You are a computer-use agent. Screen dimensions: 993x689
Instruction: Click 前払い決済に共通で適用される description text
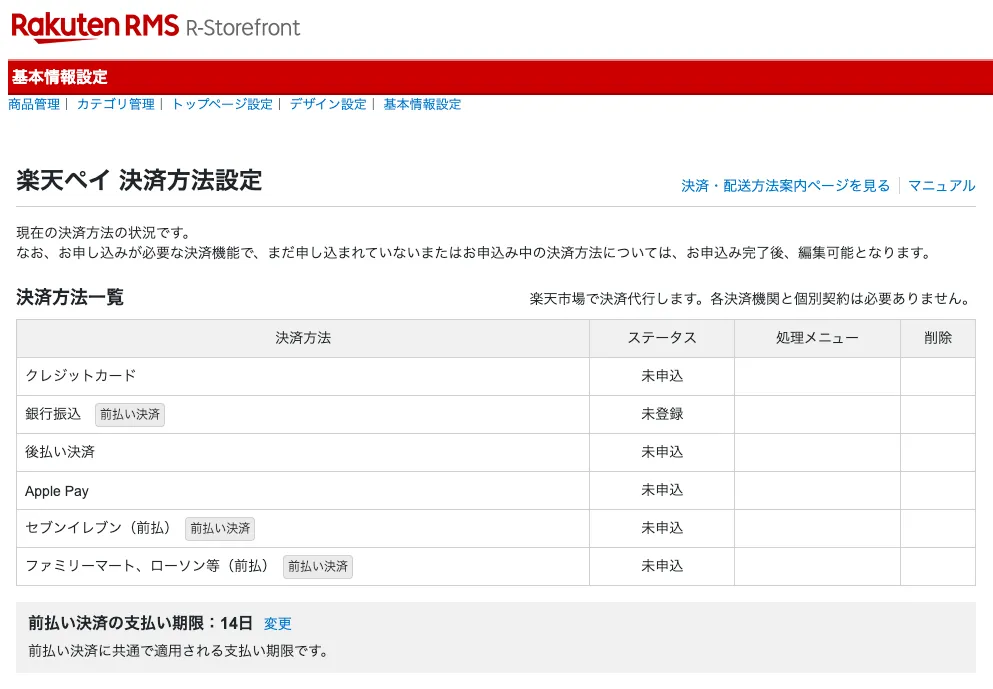(x=178, y=651)
